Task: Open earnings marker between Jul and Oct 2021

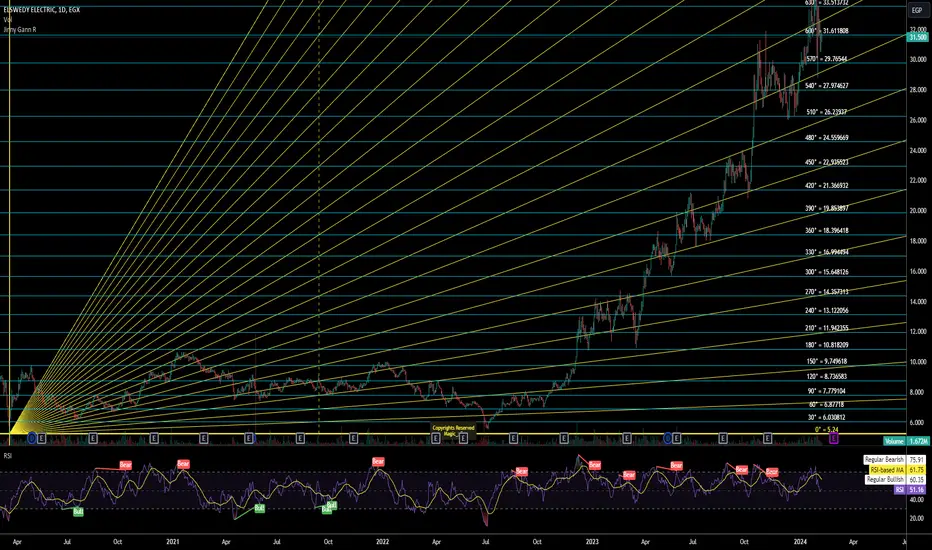Action: [300, 438]
